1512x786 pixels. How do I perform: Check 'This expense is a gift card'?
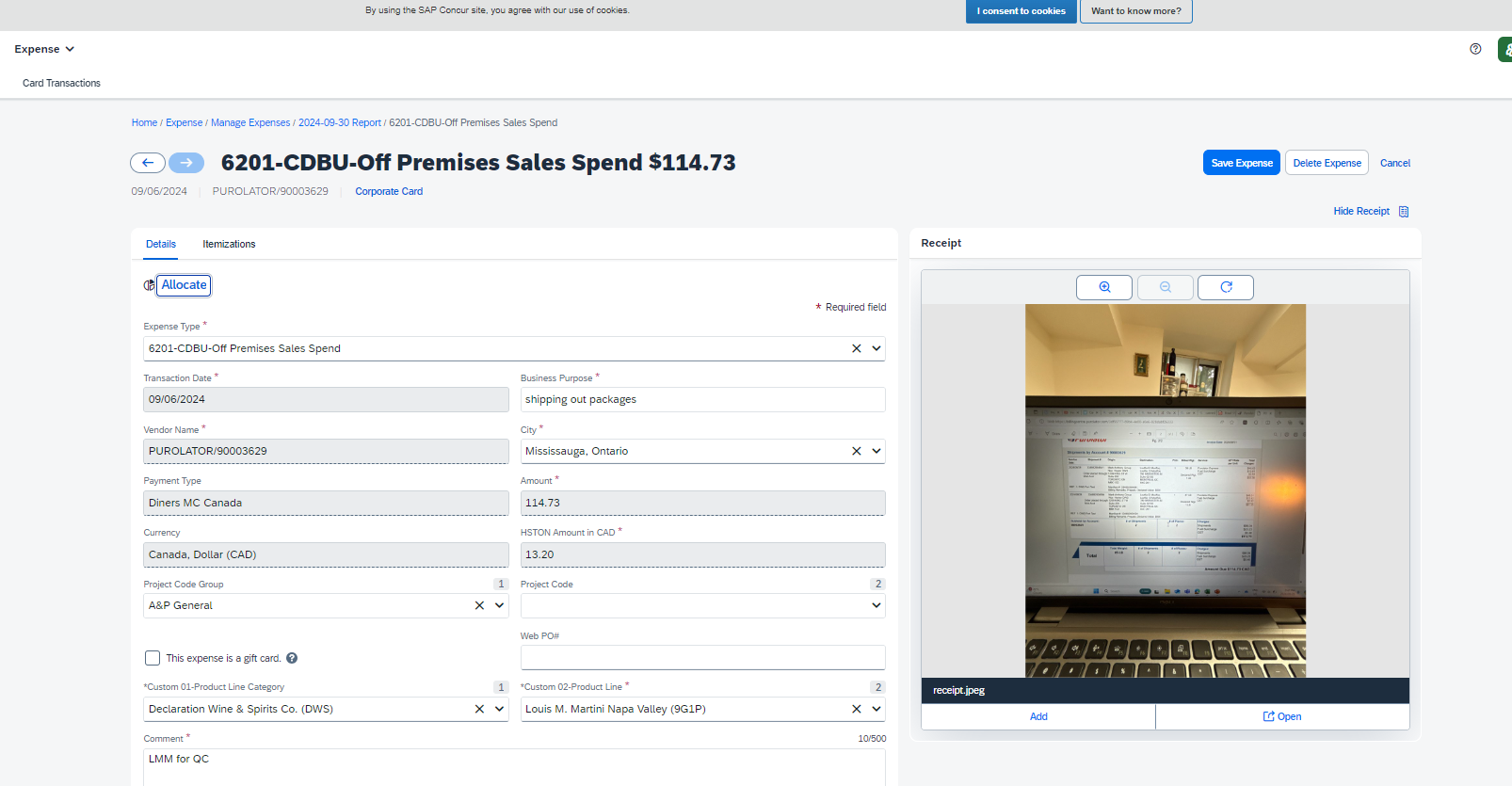153,658
